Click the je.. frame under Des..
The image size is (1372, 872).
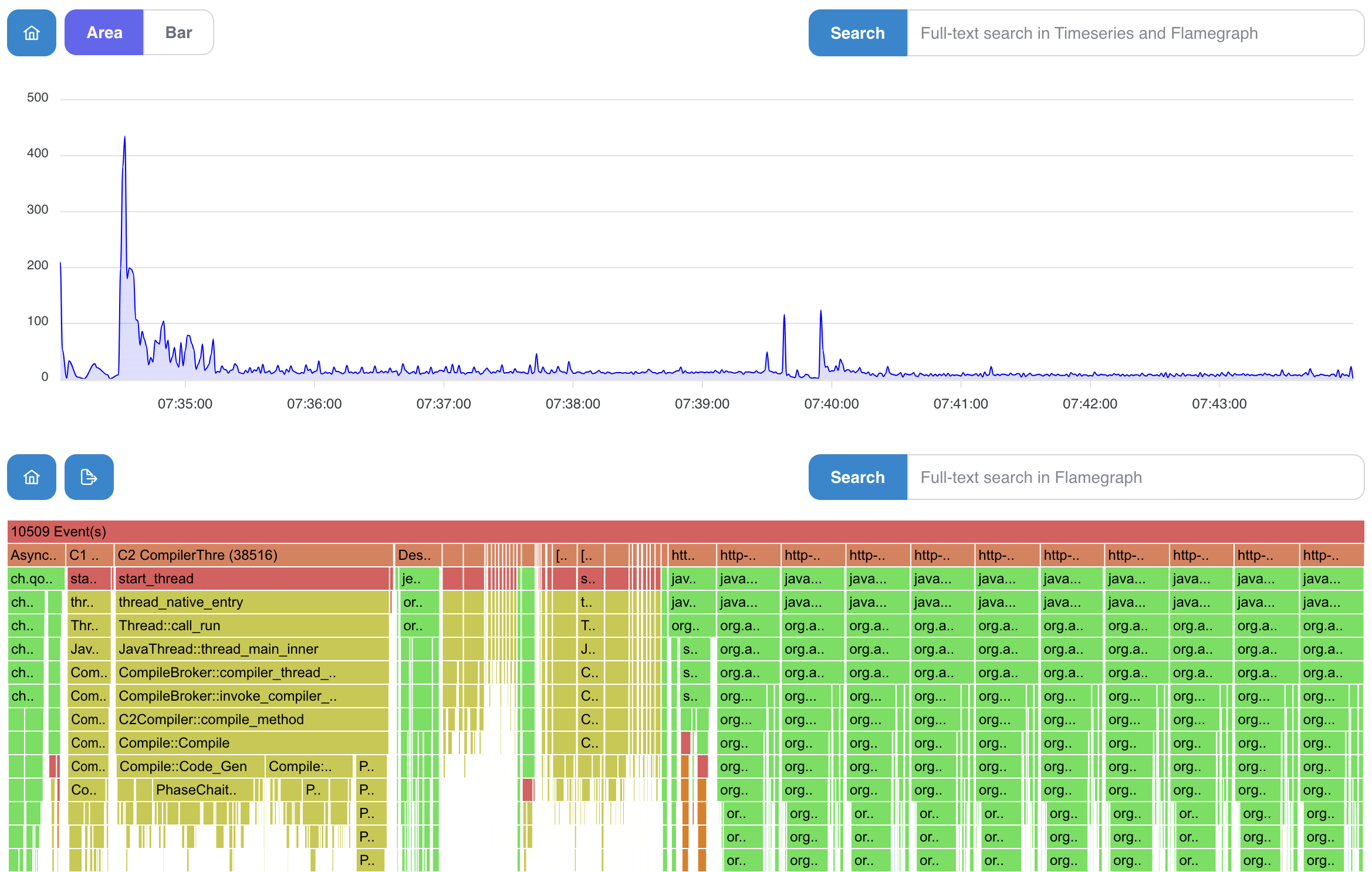(420, 579)
